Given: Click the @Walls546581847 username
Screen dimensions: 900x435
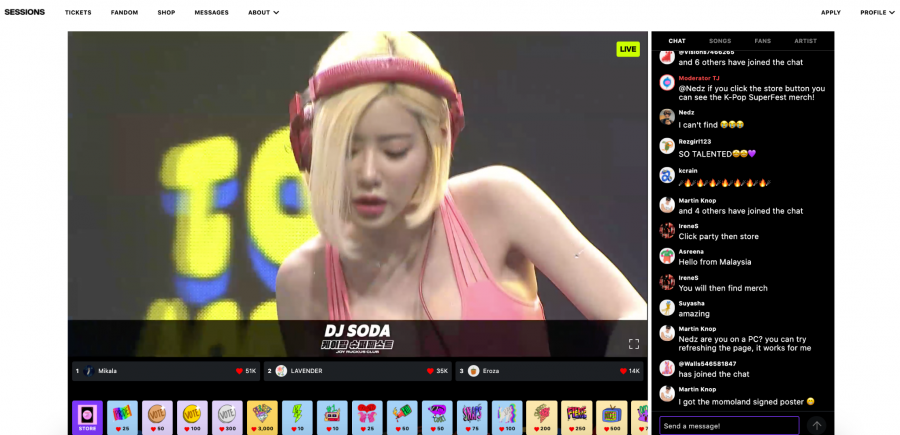Looking at the screenshot, I should coord(707,364).
